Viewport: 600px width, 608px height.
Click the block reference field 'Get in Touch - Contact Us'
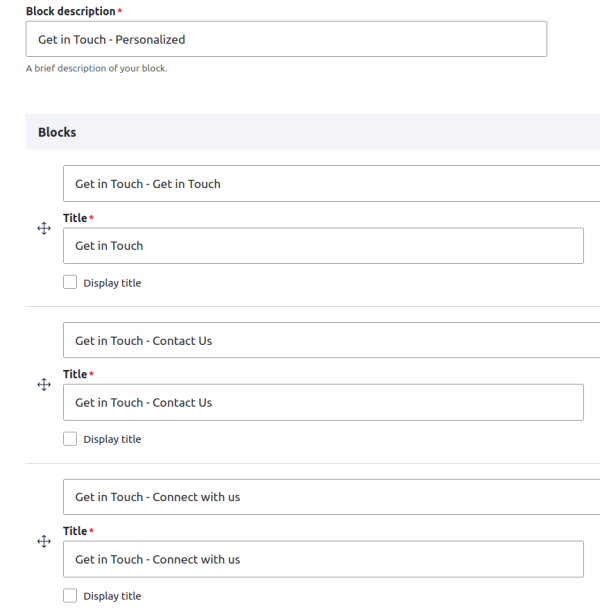pos(330,341)
